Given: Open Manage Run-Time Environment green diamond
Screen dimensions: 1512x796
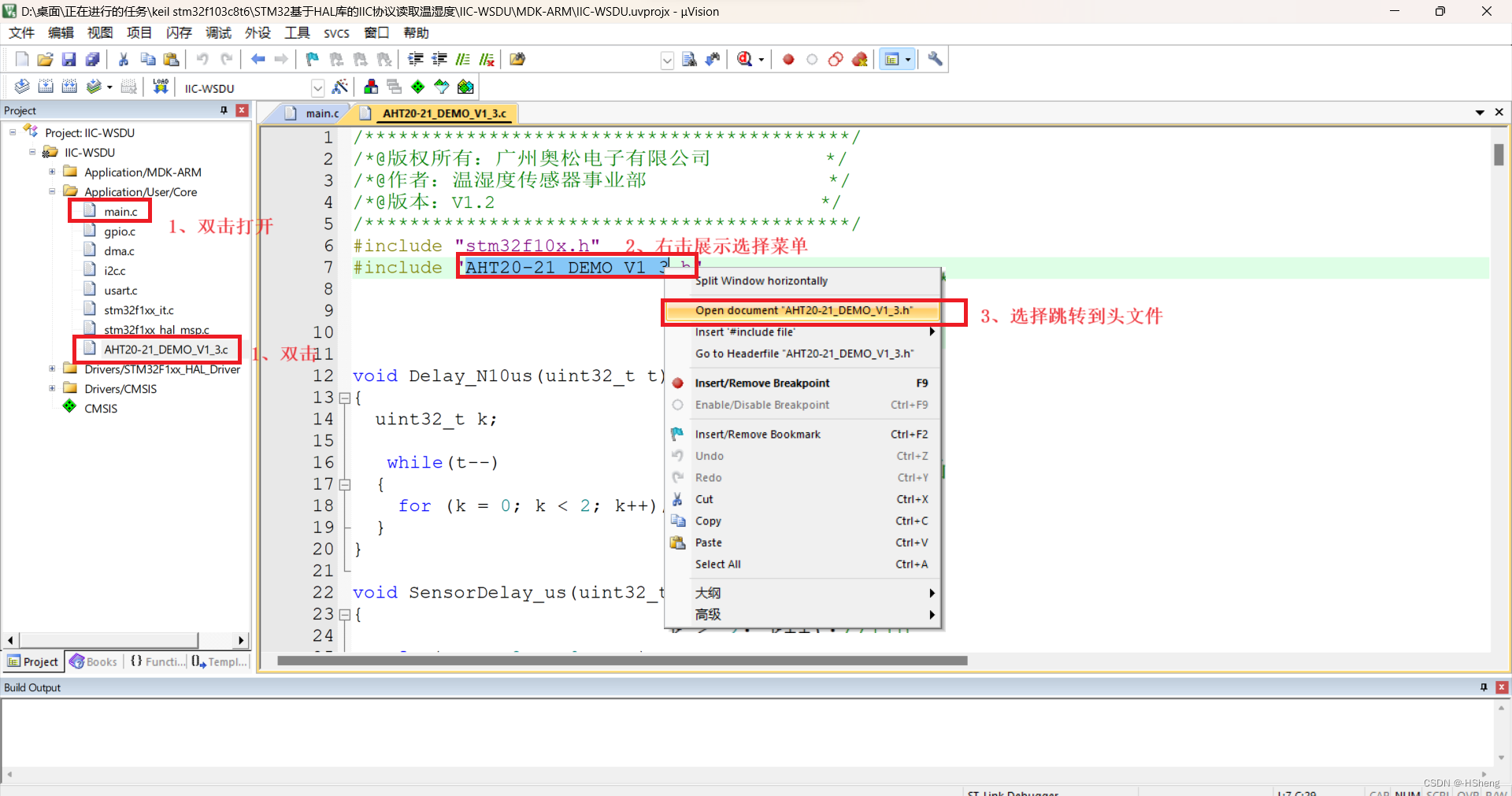Looking at the screenshot, I should coord(418,87).
